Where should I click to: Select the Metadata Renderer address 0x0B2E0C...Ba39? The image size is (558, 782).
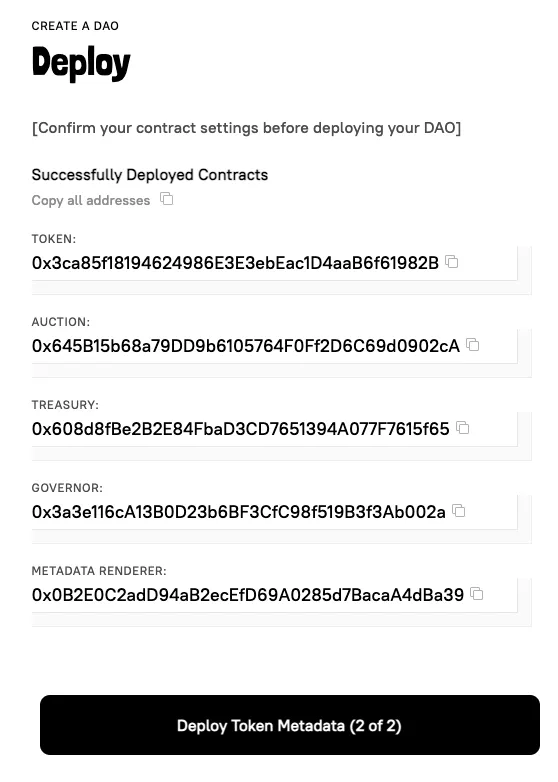point(248,595)
